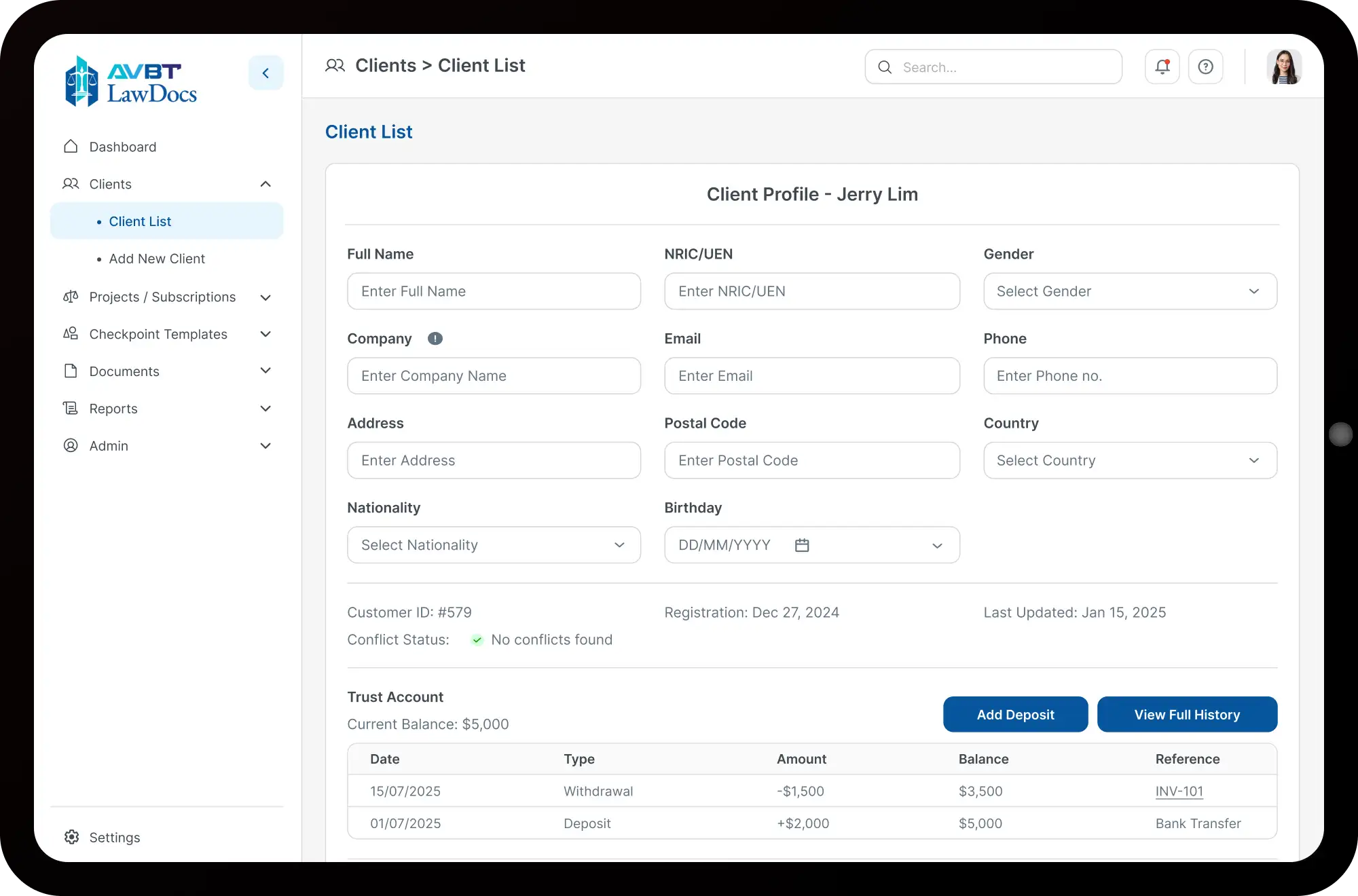
Task: Open the user profile avatar
Action: 1284,67
